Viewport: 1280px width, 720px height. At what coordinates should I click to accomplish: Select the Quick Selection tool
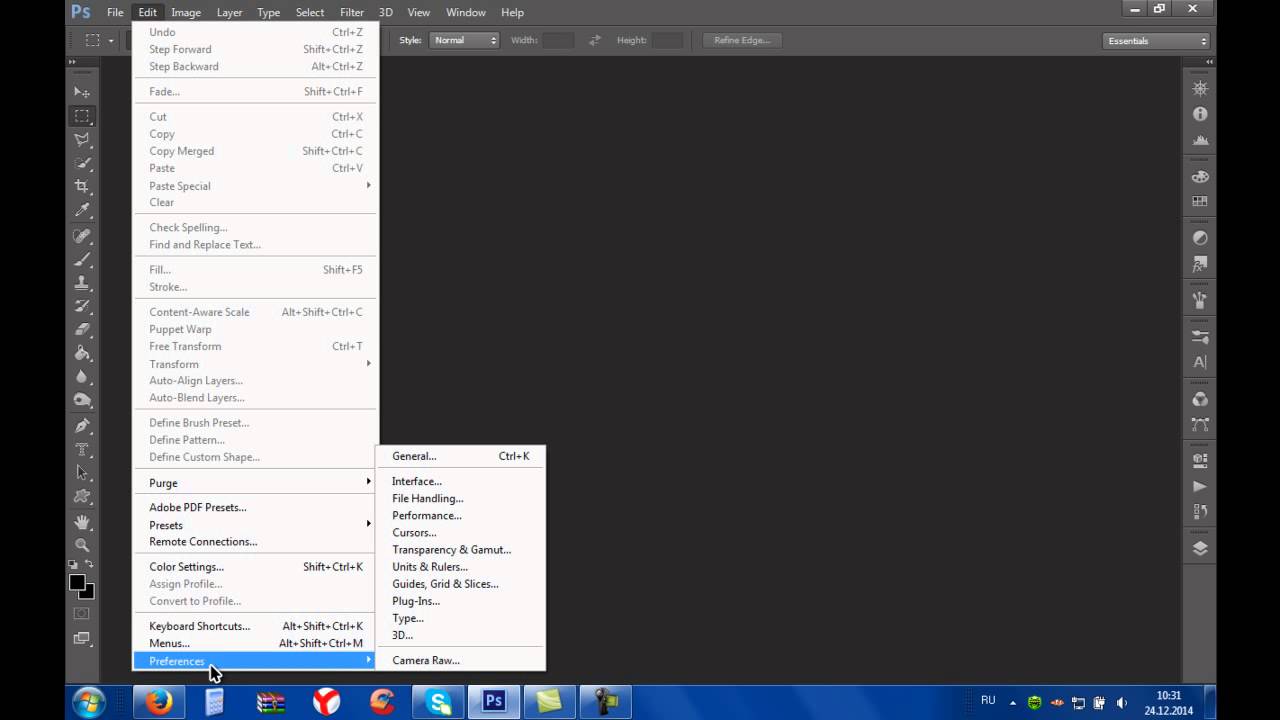[x=83, y=164]
